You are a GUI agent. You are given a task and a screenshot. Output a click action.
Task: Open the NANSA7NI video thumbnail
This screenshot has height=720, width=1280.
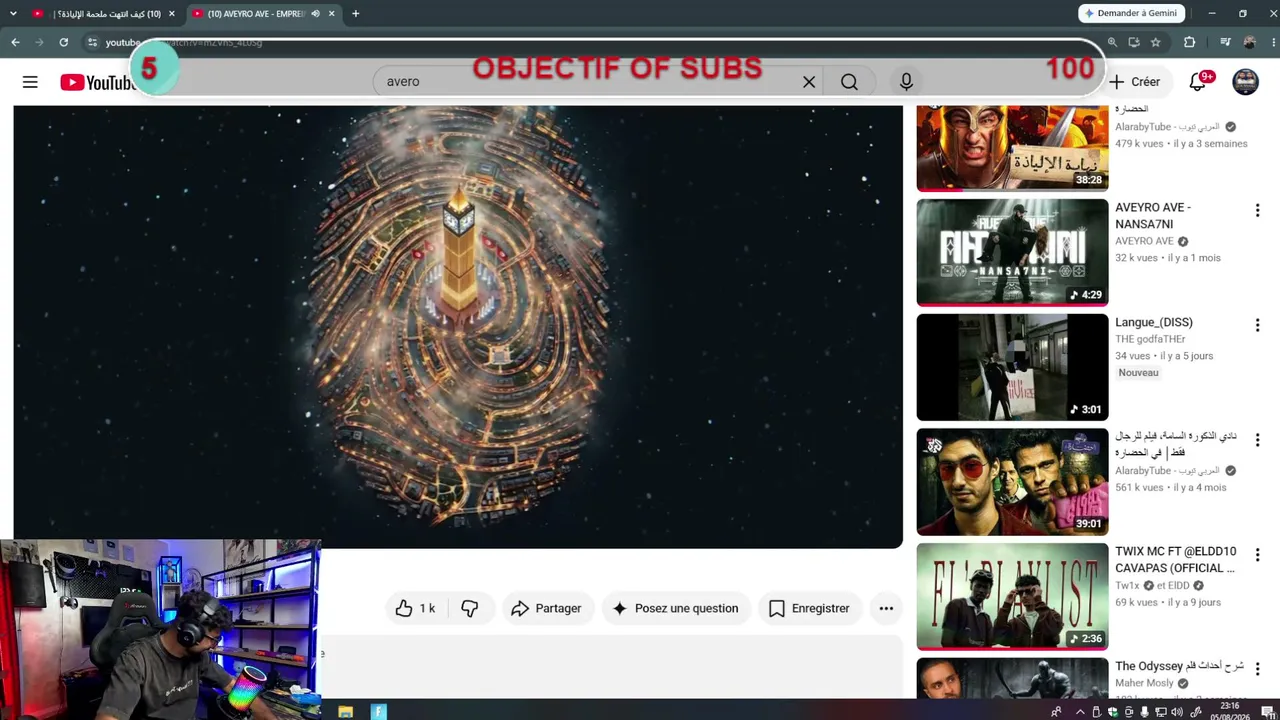1012,252
